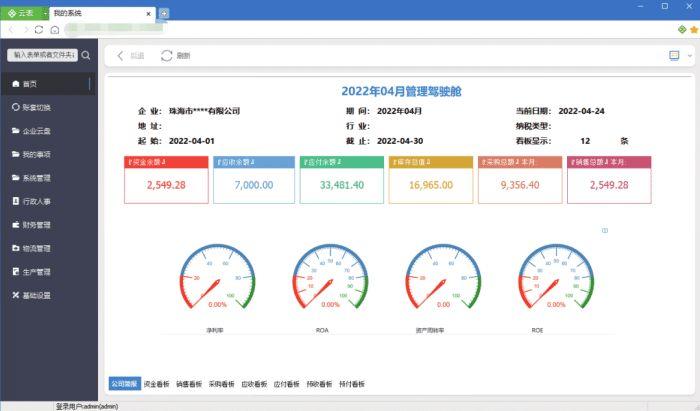Click the red funds balance card 2,549.28
Image resolution: width=700 pixels, height=411 pixels.
pos(167,180)
